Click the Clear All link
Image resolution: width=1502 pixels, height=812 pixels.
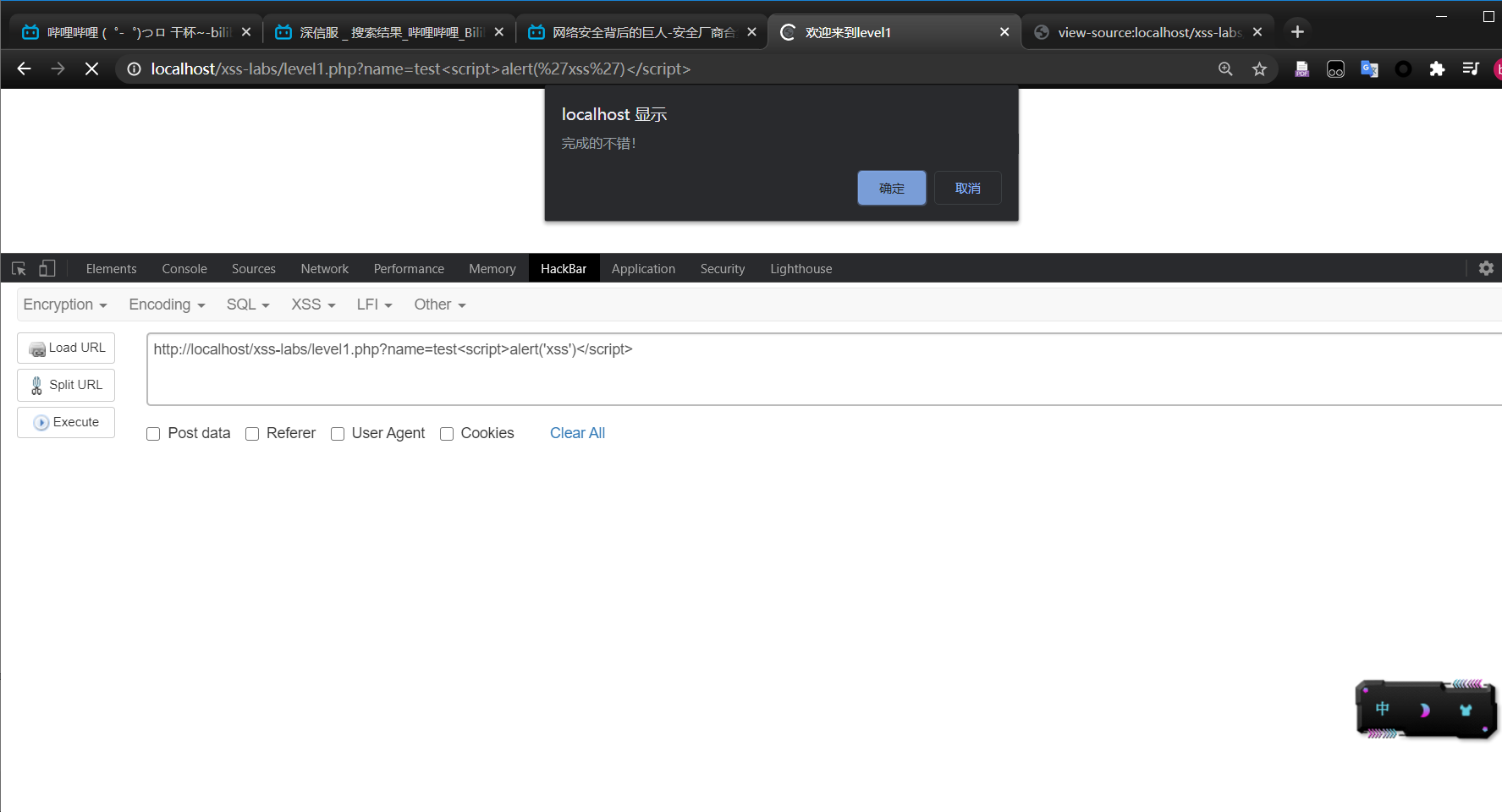point(577,433)
